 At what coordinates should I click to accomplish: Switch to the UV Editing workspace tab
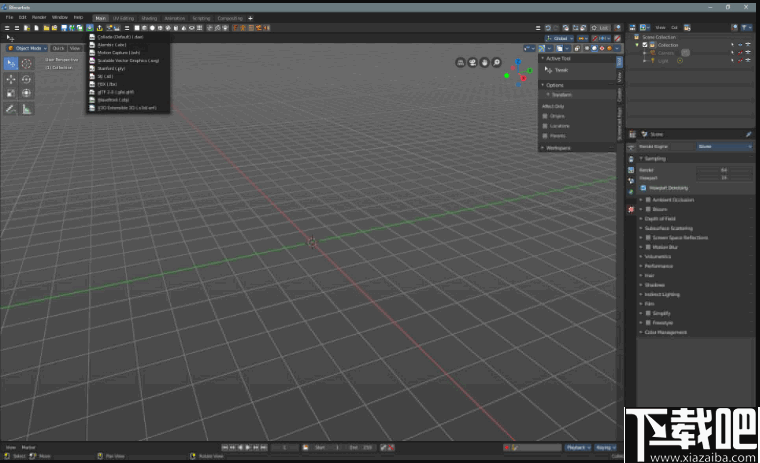coord(123,18)
